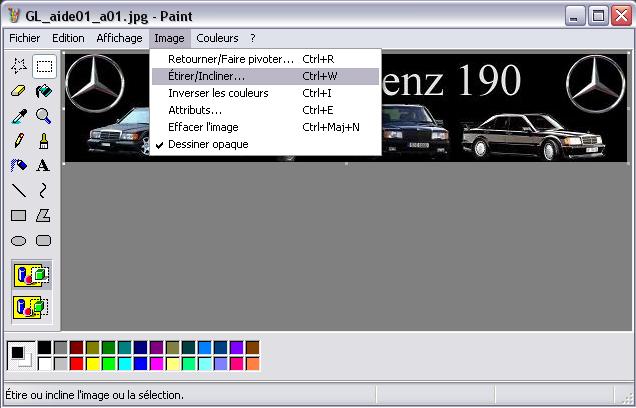
Task: Select the Rounded Rectangle tool
Action: coord(43,241)
